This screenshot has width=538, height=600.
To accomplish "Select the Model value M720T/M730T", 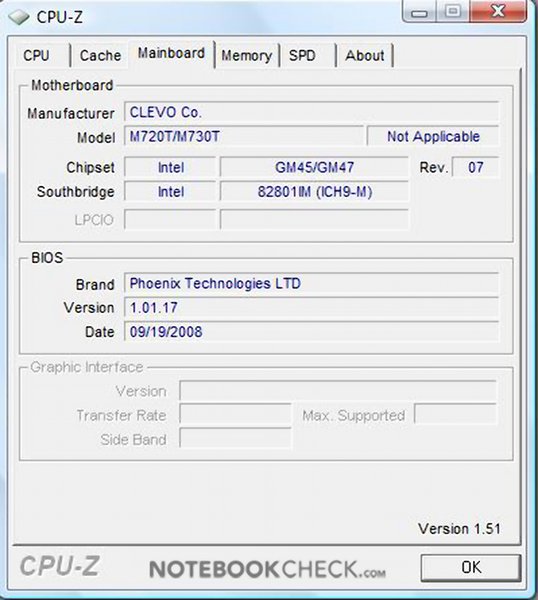I will 244,136.
